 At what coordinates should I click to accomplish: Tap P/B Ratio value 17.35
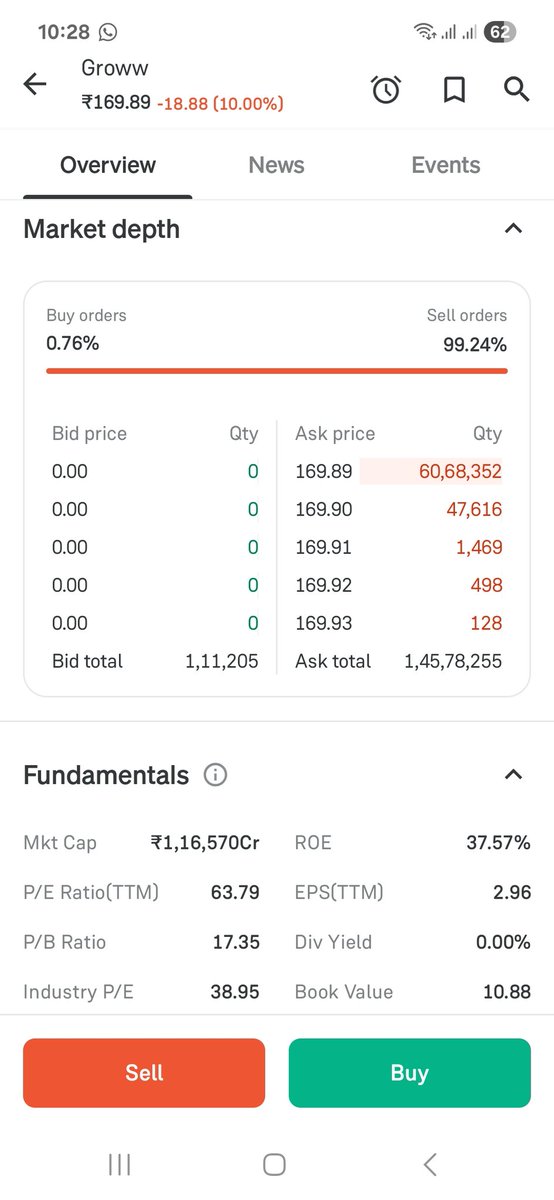(x=236, y=942)
